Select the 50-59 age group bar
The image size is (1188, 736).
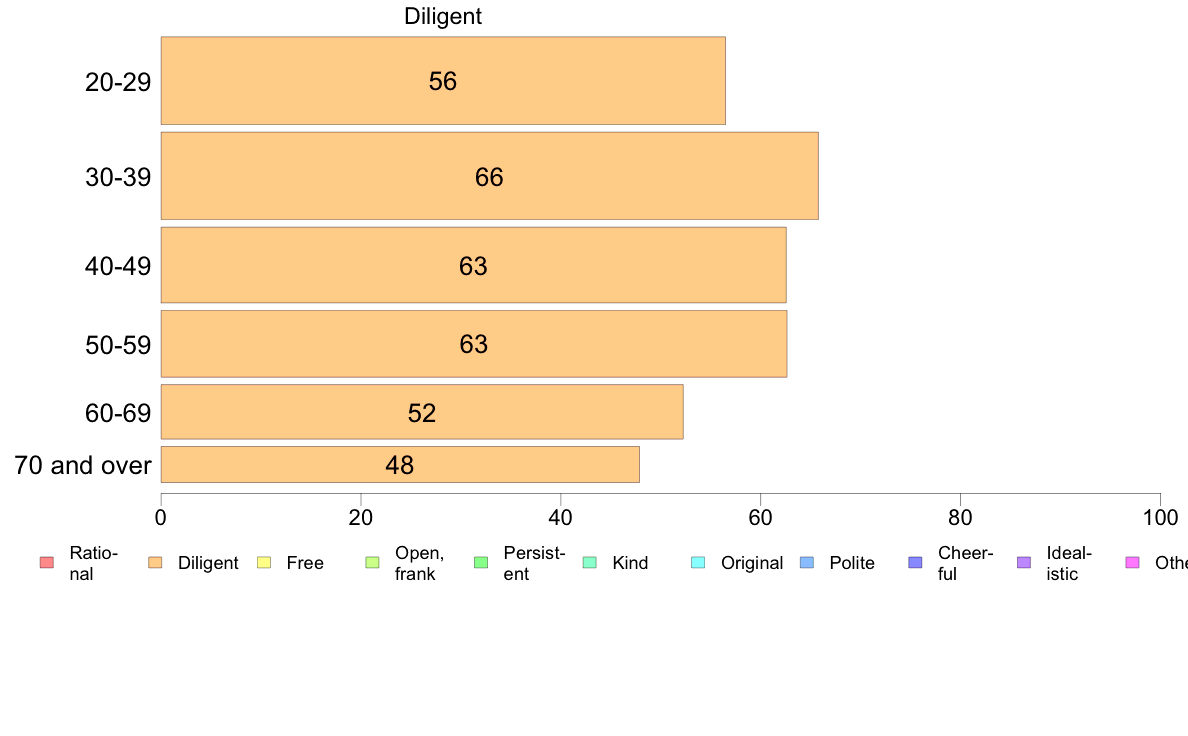point(474,343)
